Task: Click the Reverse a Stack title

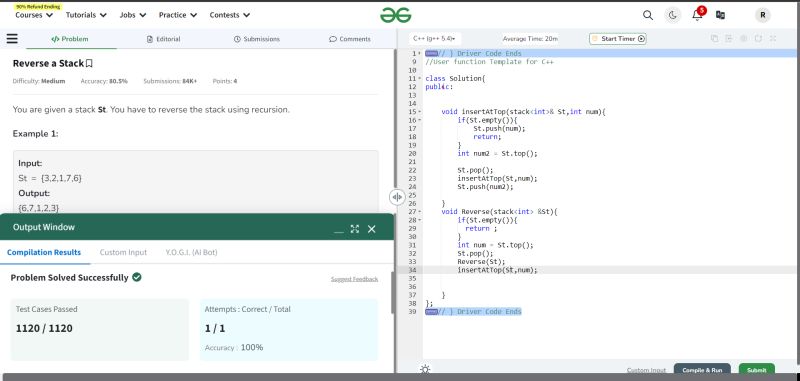Action: (48, 64)
